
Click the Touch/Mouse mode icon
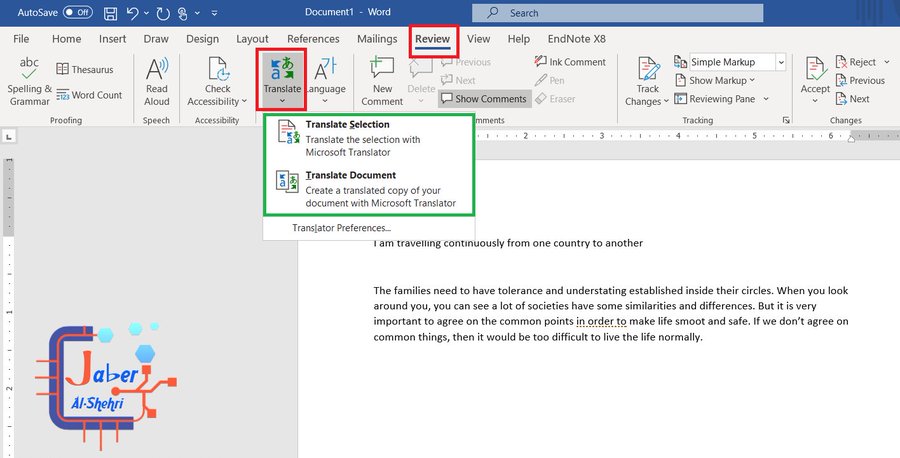(183, 13)
